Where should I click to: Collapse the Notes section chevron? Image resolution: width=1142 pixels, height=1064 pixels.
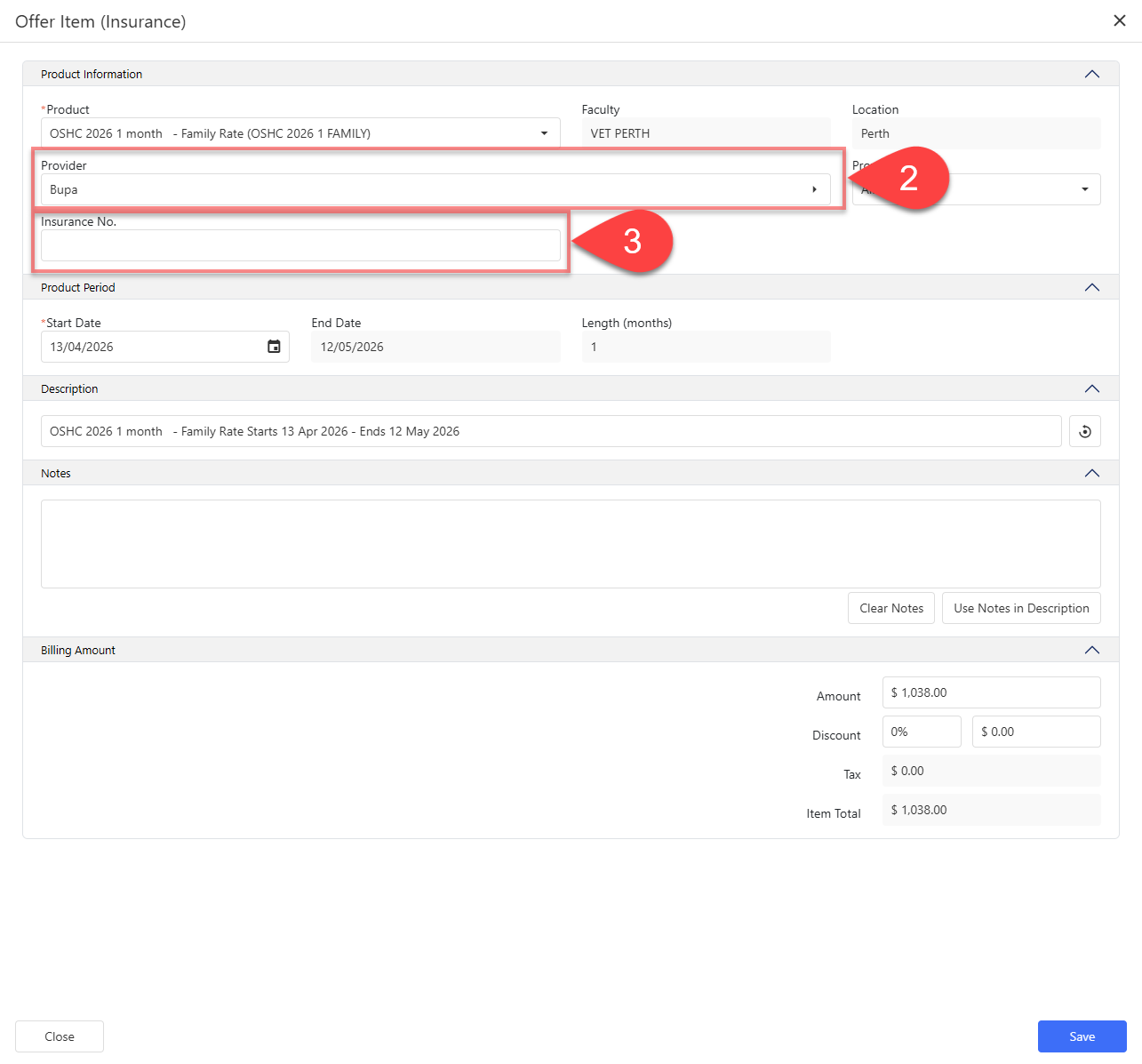tap(1091, 473)
